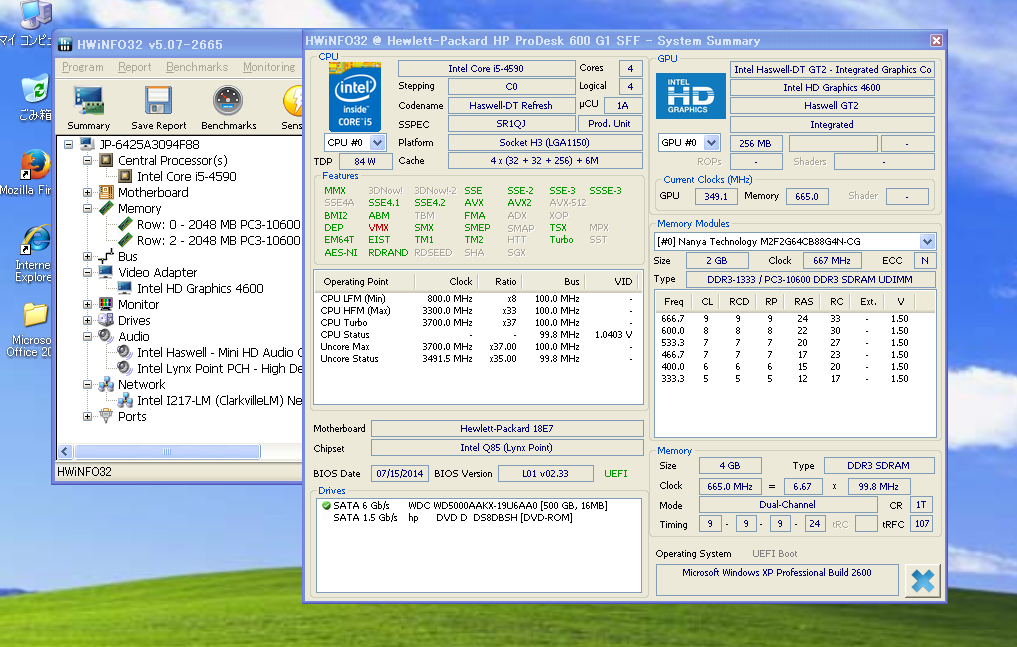Viewport: 1017px width, 647px height.
Task: Open the Monitoring menu
Action: [x=268, y=67]
